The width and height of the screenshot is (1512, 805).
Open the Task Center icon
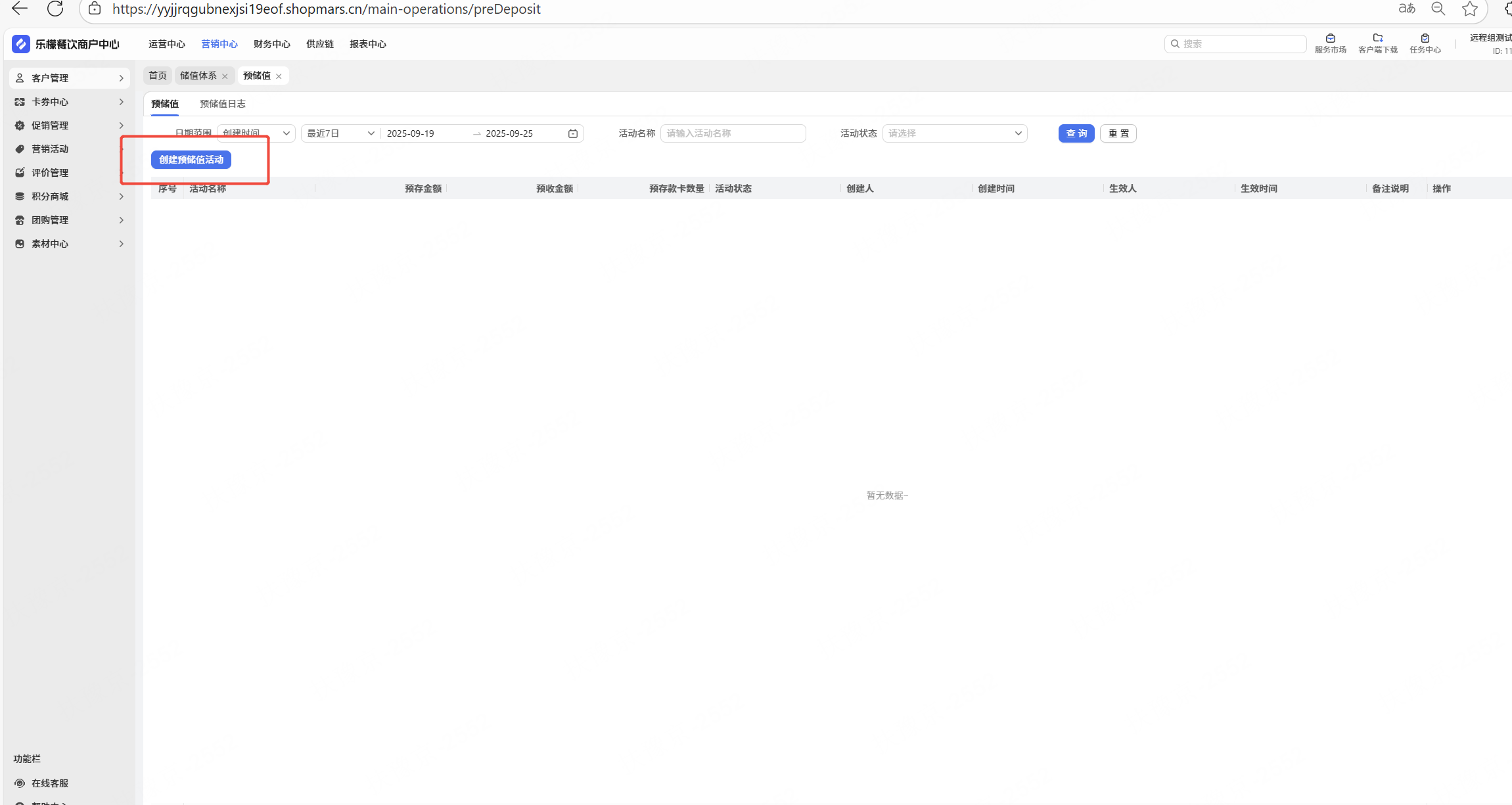pyautogui.click(x=1425, y=38)
